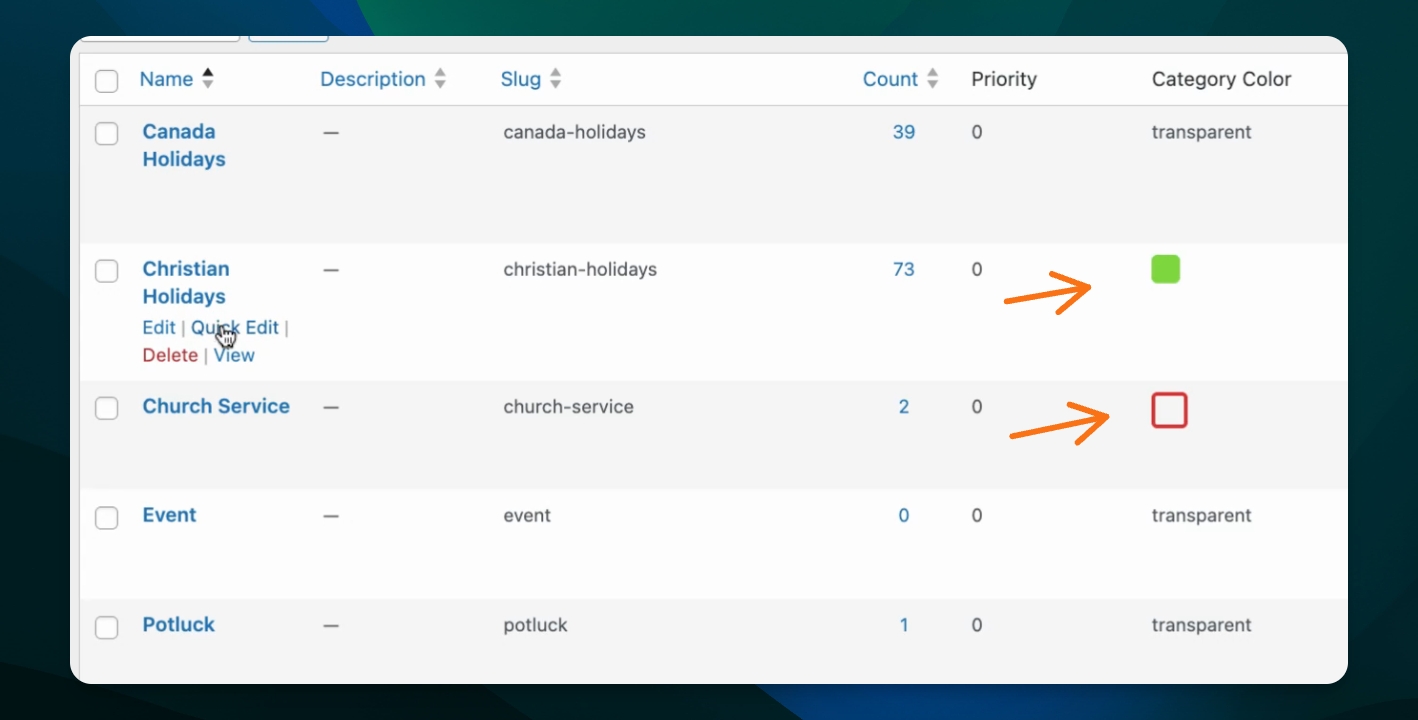Click transparent color value for Event
1418x720 pixels.
1201,515
